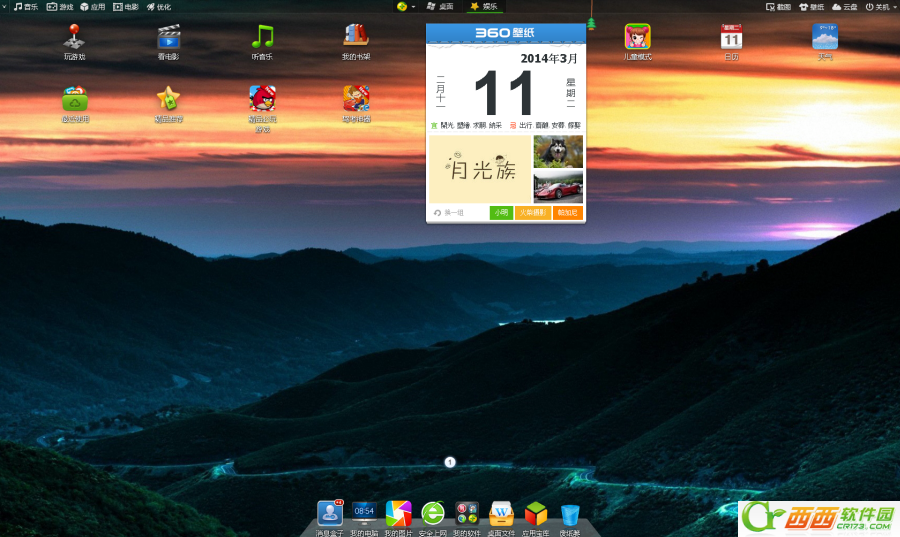This screenshot has width=900, height=537.
Task: Click 换一组 refresh wallpapers link
Action: pyautogui.click(x=448, y=213)
